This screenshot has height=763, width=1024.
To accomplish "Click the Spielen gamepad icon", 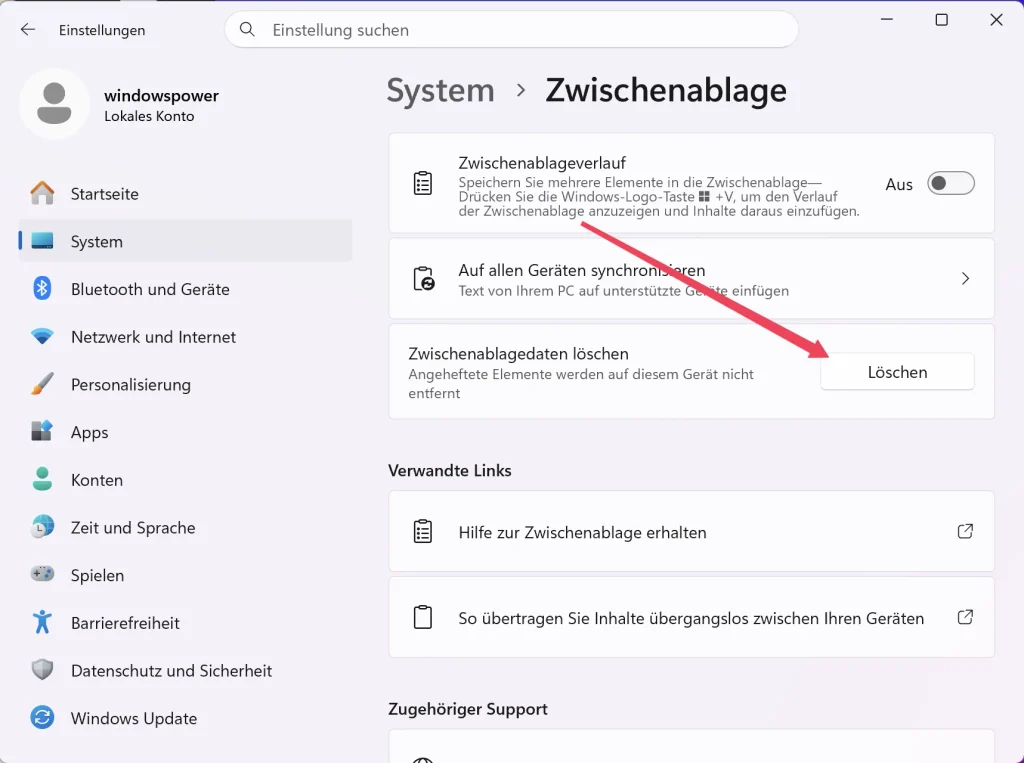I will coord(42,574).
